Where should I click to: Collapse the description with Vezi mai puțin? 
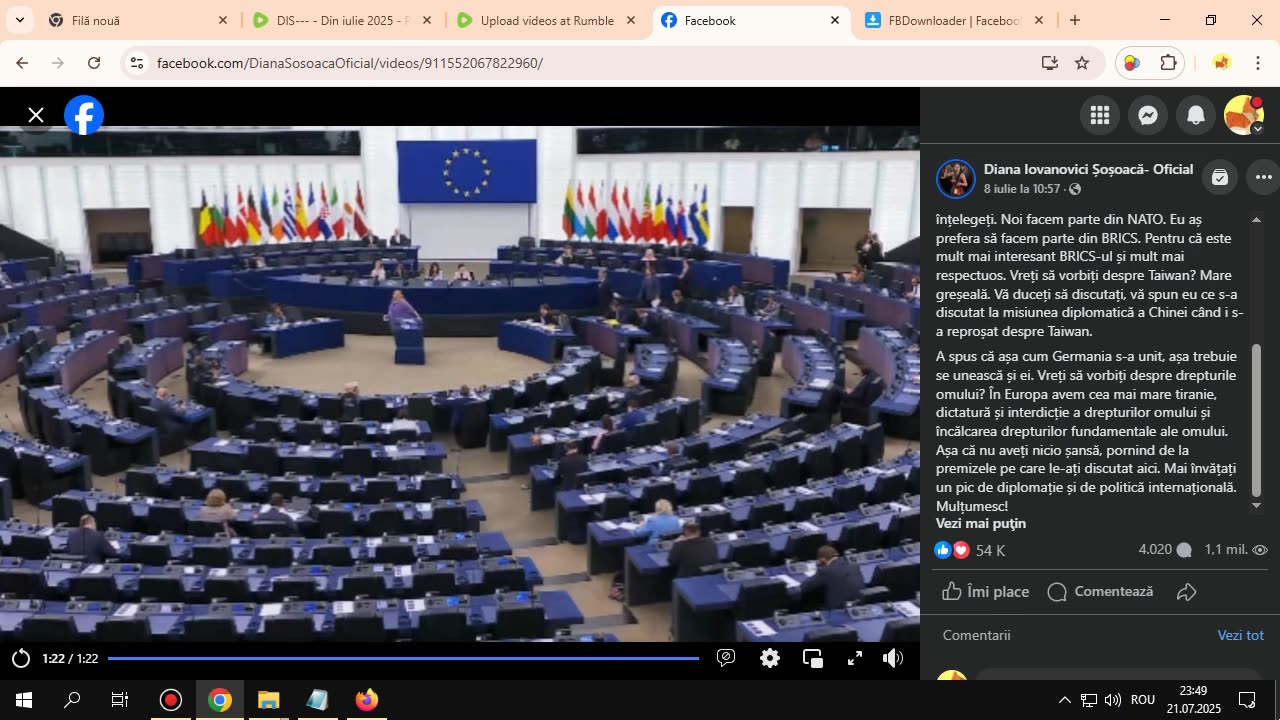click(981, 523)
